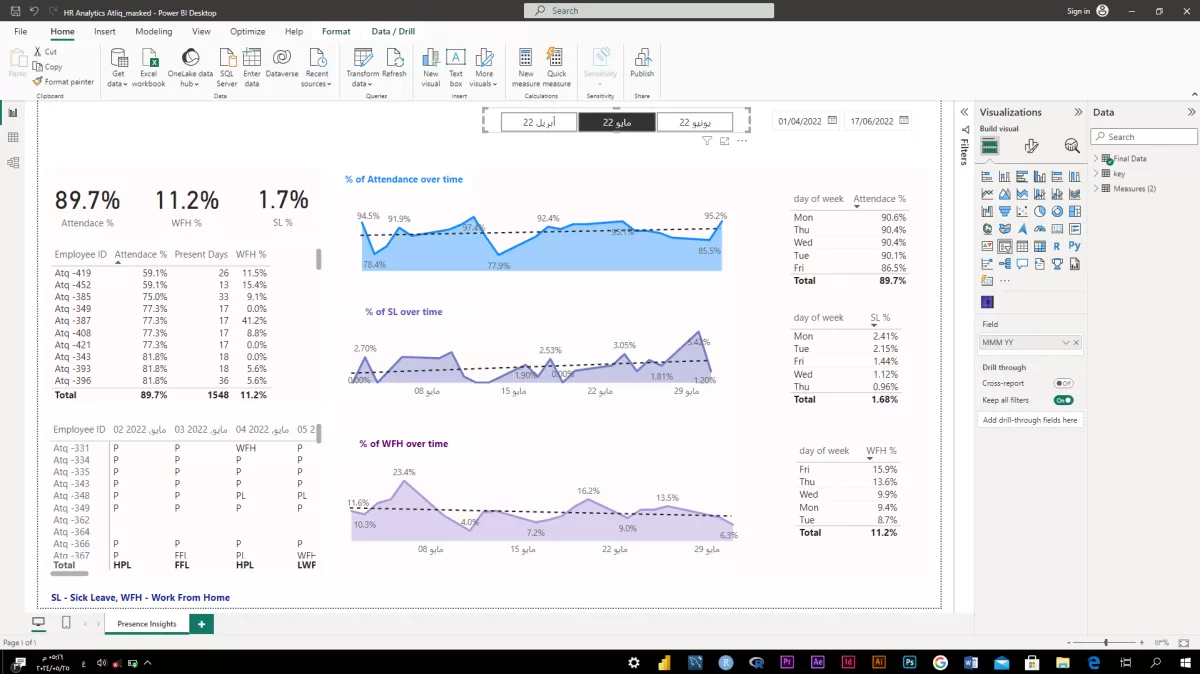The width and height of the screenshot is (1200, 674).
Task: Open the MMM YY field dropdown
Action: pyautogui.click(x=1063, y=342)
